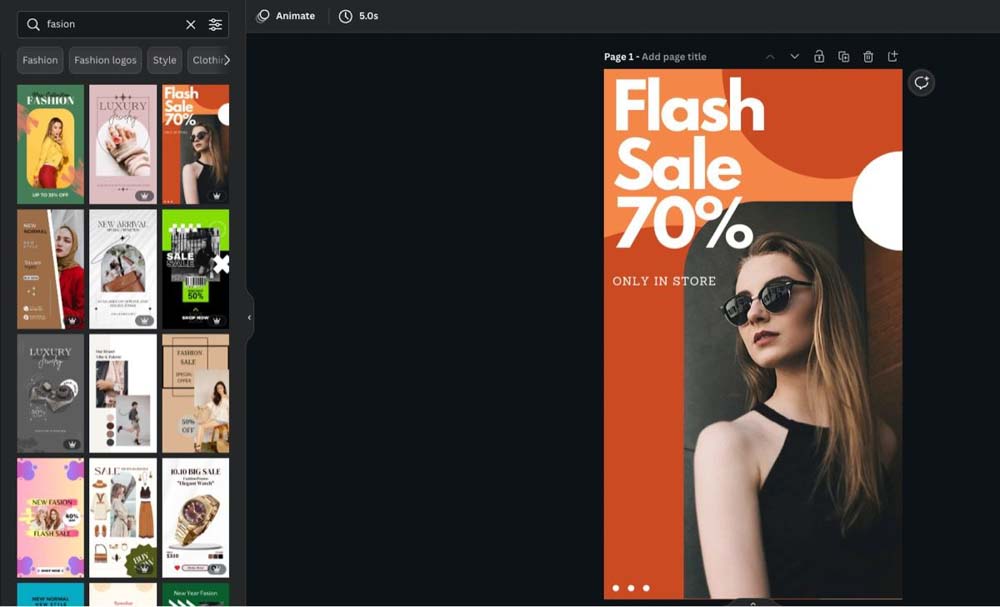
Task: Choose the pink New Fashion Flash Sale template
Action: (50, 518)
